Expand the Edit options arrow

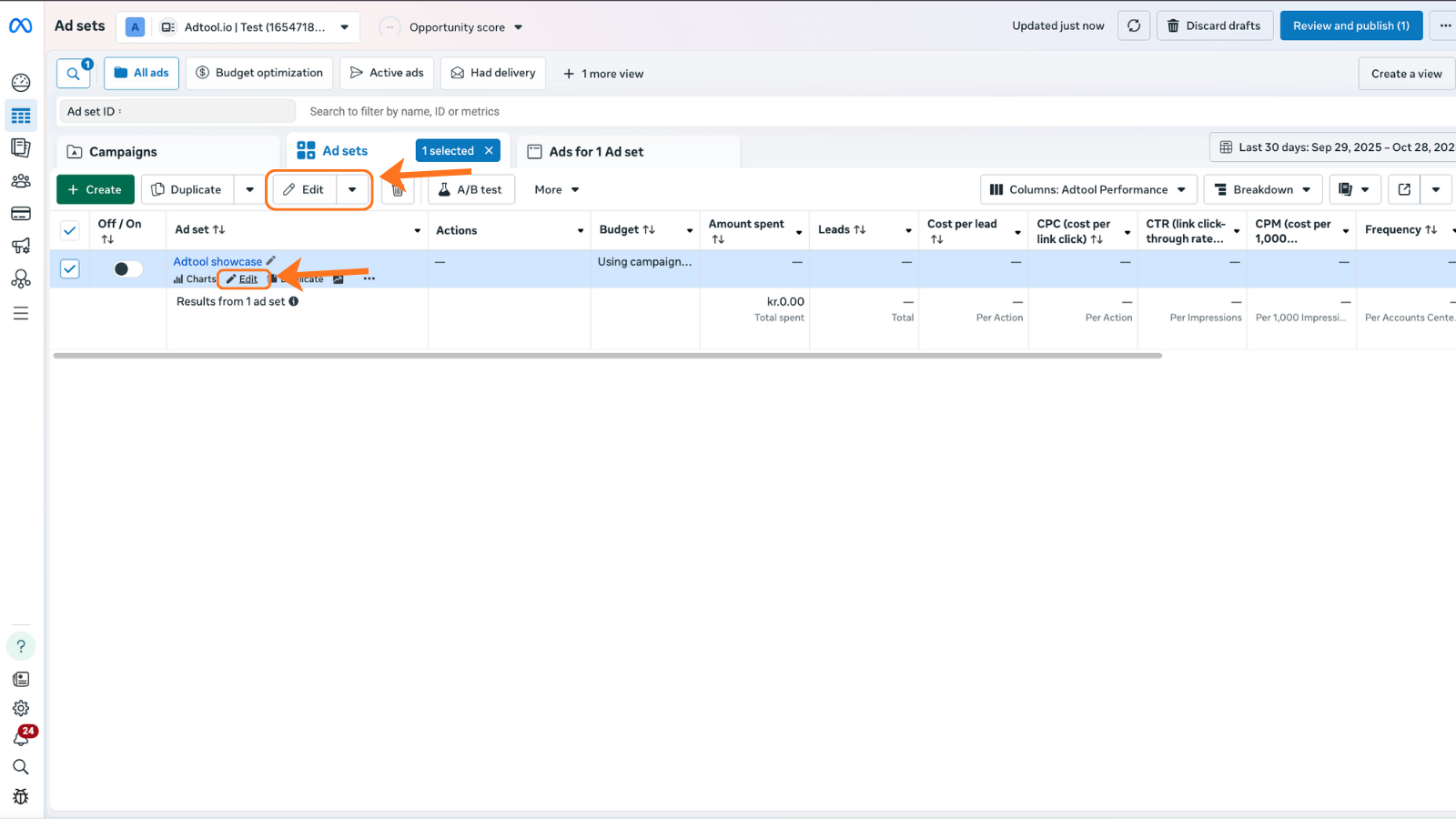352,189
